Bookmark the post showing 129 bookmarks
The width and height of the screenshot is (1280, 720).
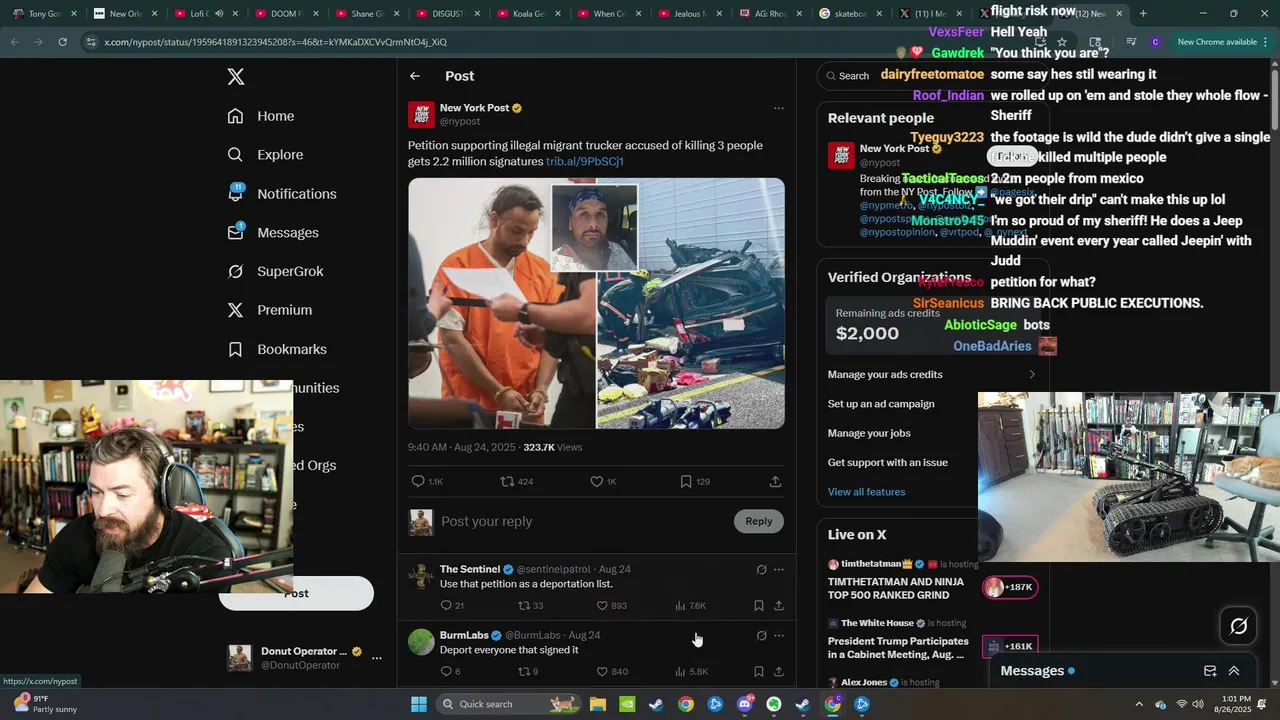pos(695,482)
